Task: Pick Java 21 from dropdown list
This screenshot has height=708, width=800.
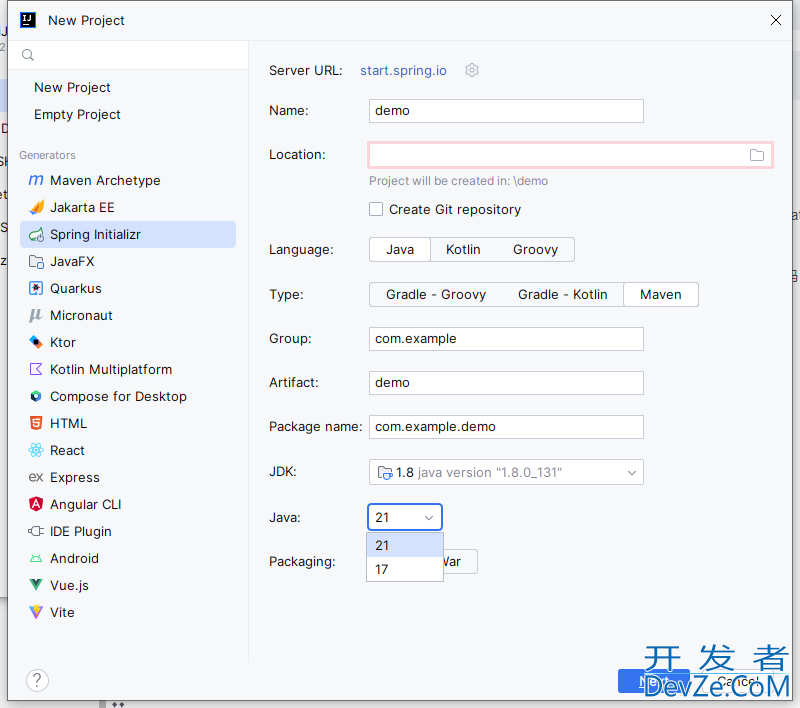Action: click(x=405, y=545)
